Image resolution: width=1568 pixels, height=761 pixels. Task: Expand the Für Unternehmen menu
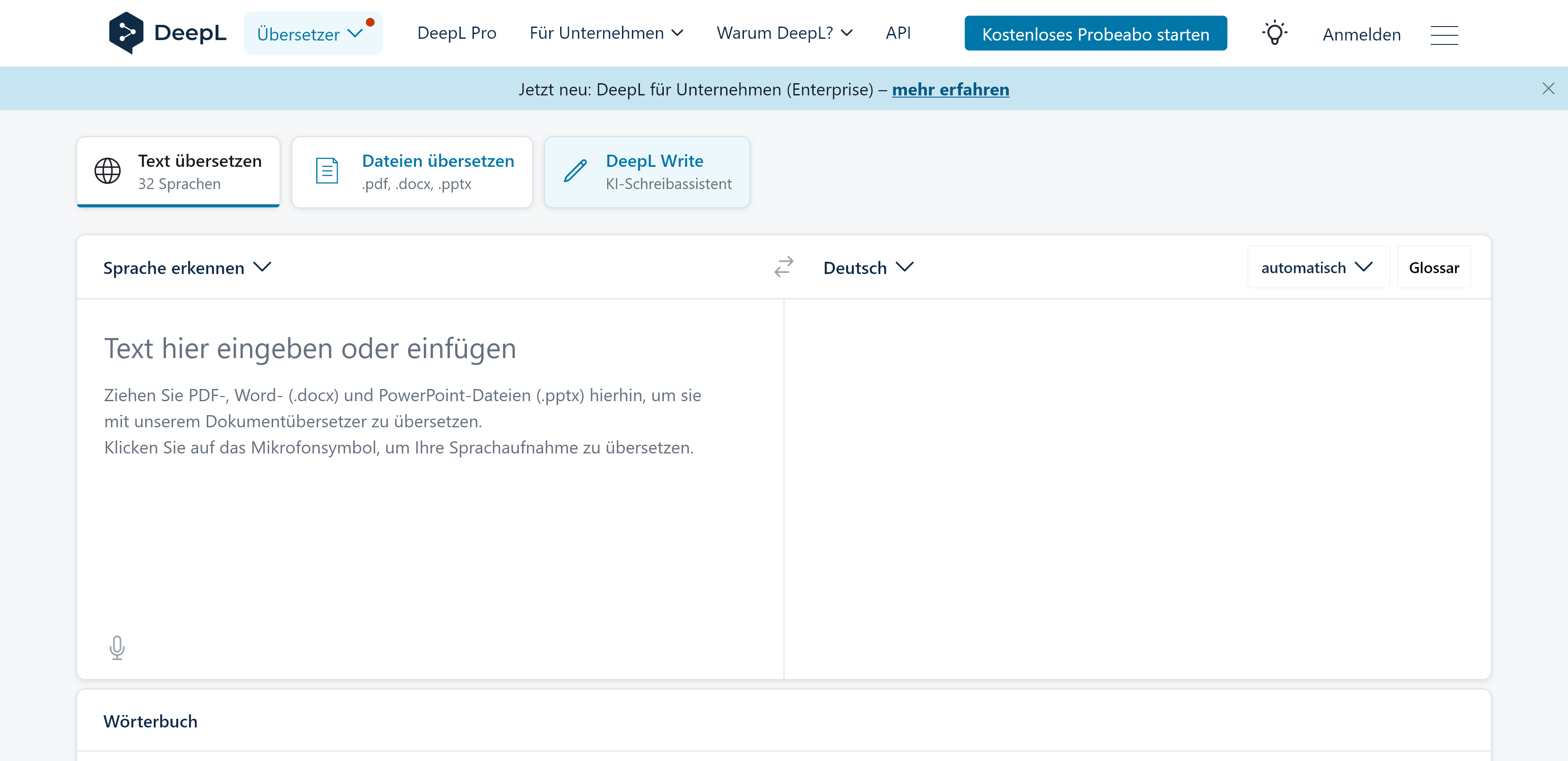coord(606,33)
